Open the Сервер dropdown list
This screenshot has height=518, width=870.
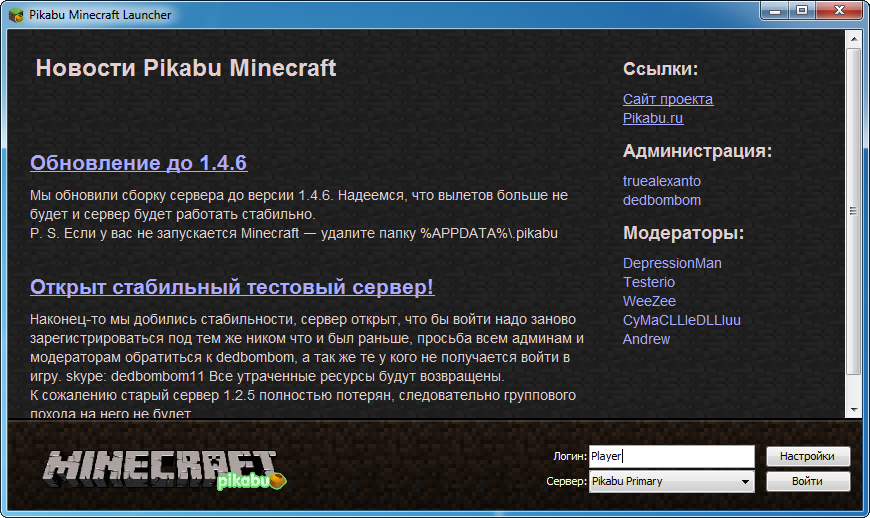click(671, 482)
